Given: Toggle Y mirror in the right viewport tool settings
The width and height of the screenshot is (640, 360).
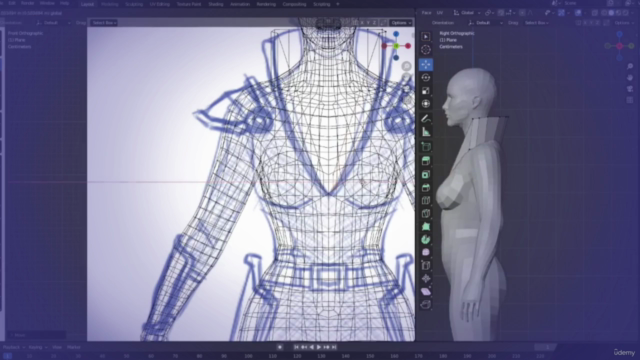Looking at the screenshot, I should pos(592,23).
